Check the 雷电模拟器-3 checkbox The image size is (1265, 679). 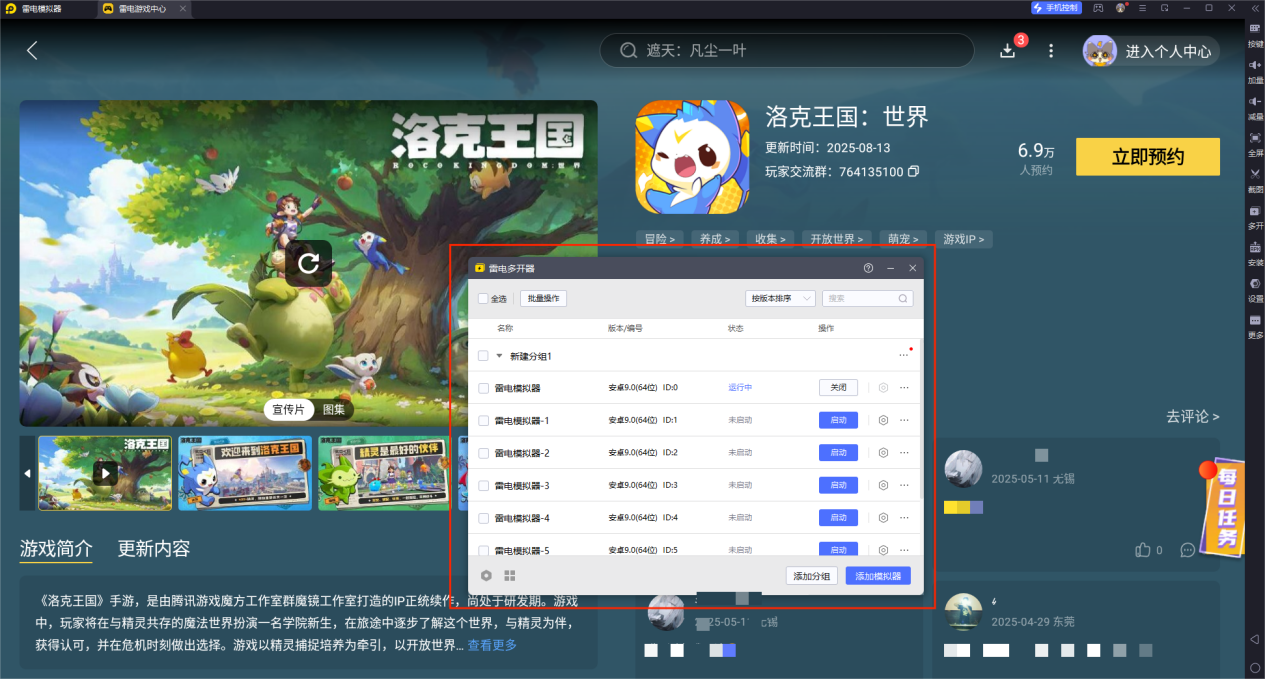pos(483,486)
